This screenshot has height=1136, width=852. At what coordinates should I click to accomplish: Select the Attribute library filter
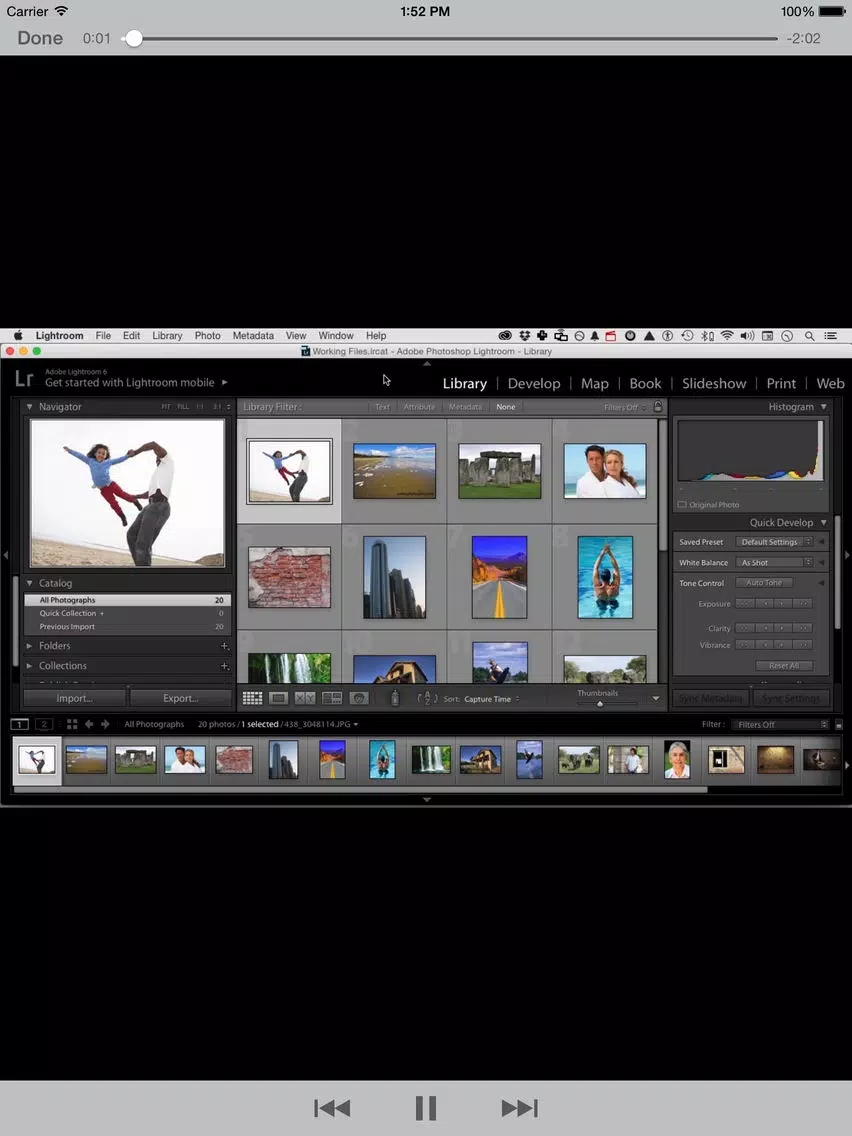419,407
